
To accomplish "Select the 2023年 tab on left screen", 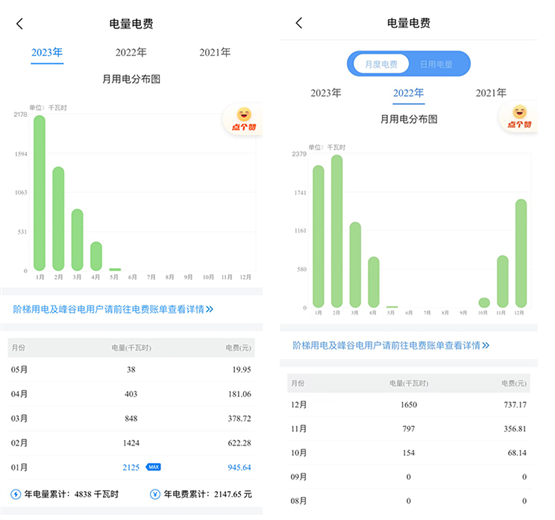I will pyautogui.click(x=47, y=53).
